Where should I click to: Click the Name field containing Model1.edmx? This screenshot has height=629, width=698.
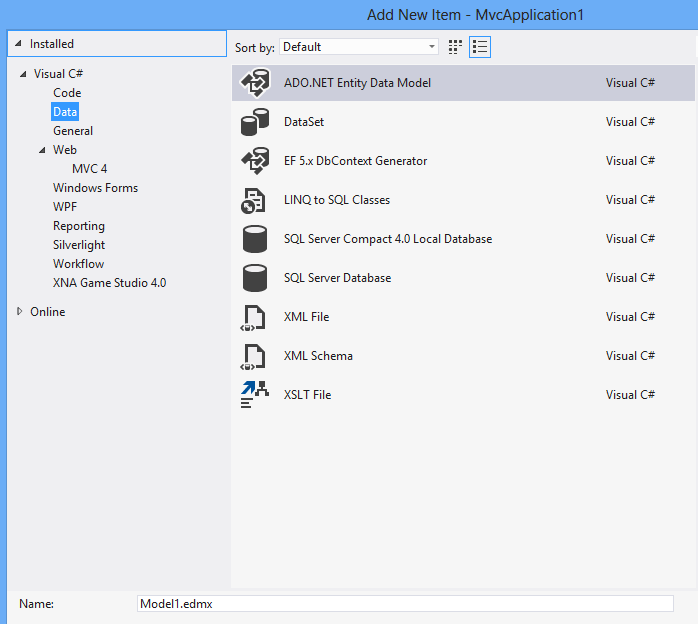click(405, 604)
